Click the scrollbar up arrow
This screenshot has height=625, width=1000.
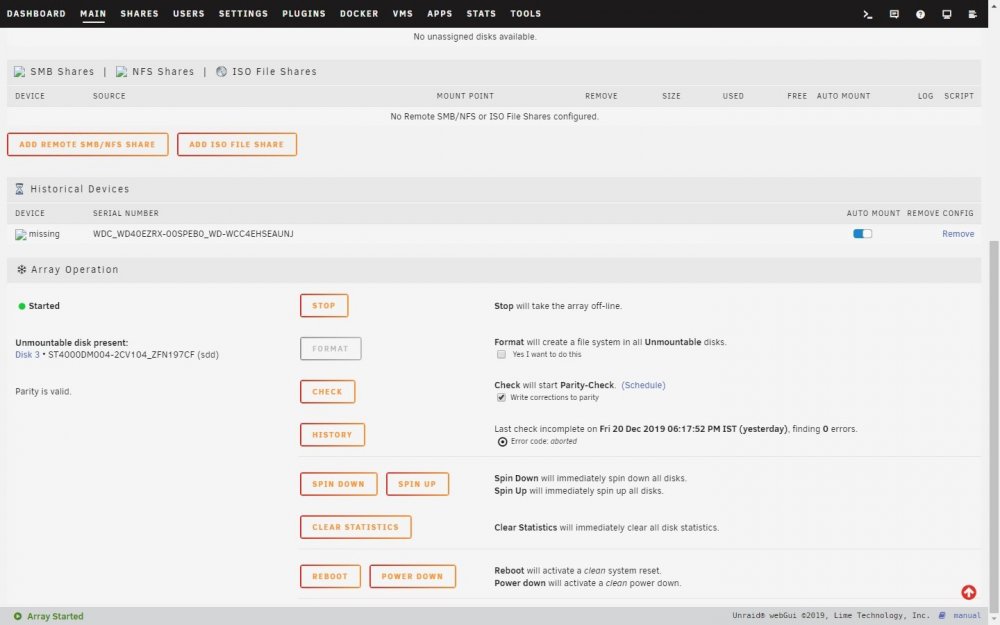(x=994, y=3)
